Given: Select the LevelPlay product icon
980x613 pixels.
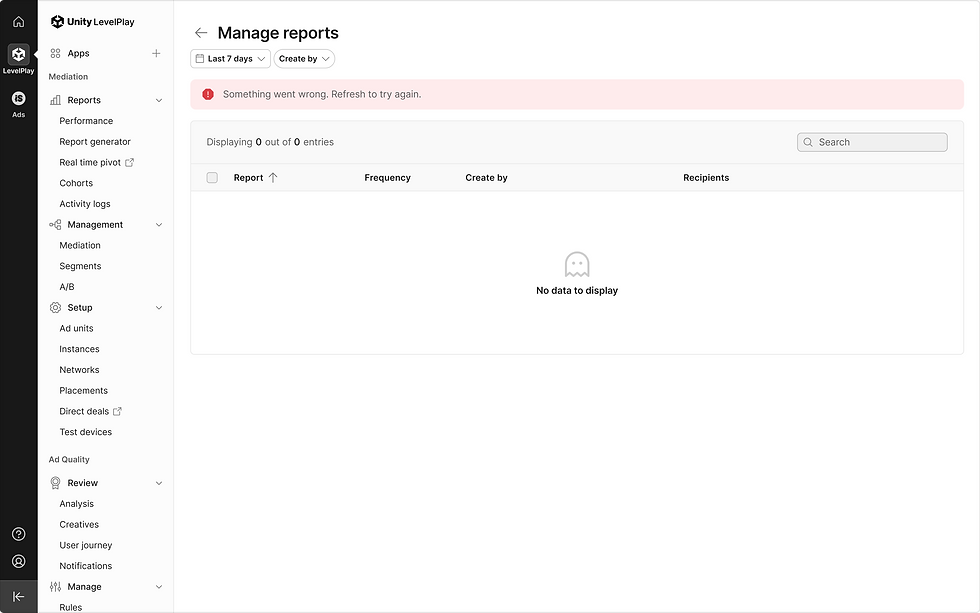Looking at the screenshot, I should coord(19,54).
